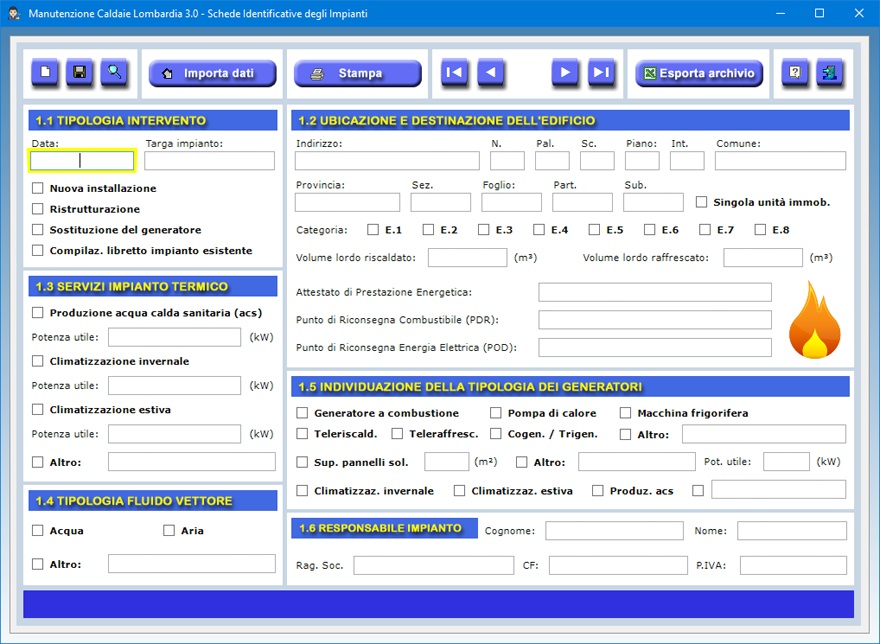Click the Rag. Soc. text field
This screenshot has height=644, width=880.
(434, 565)
